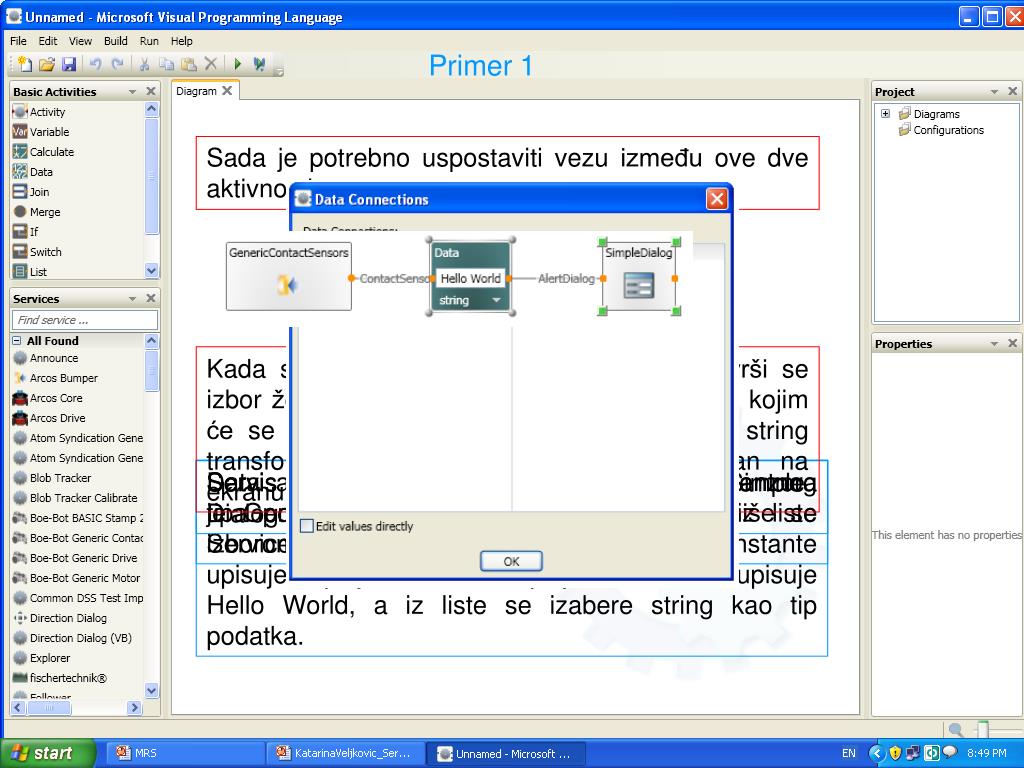Select the Activity block in Basic Activities
Image resolution: width=1024 pixels, height=768 pixels.
(x=39, y=112)
